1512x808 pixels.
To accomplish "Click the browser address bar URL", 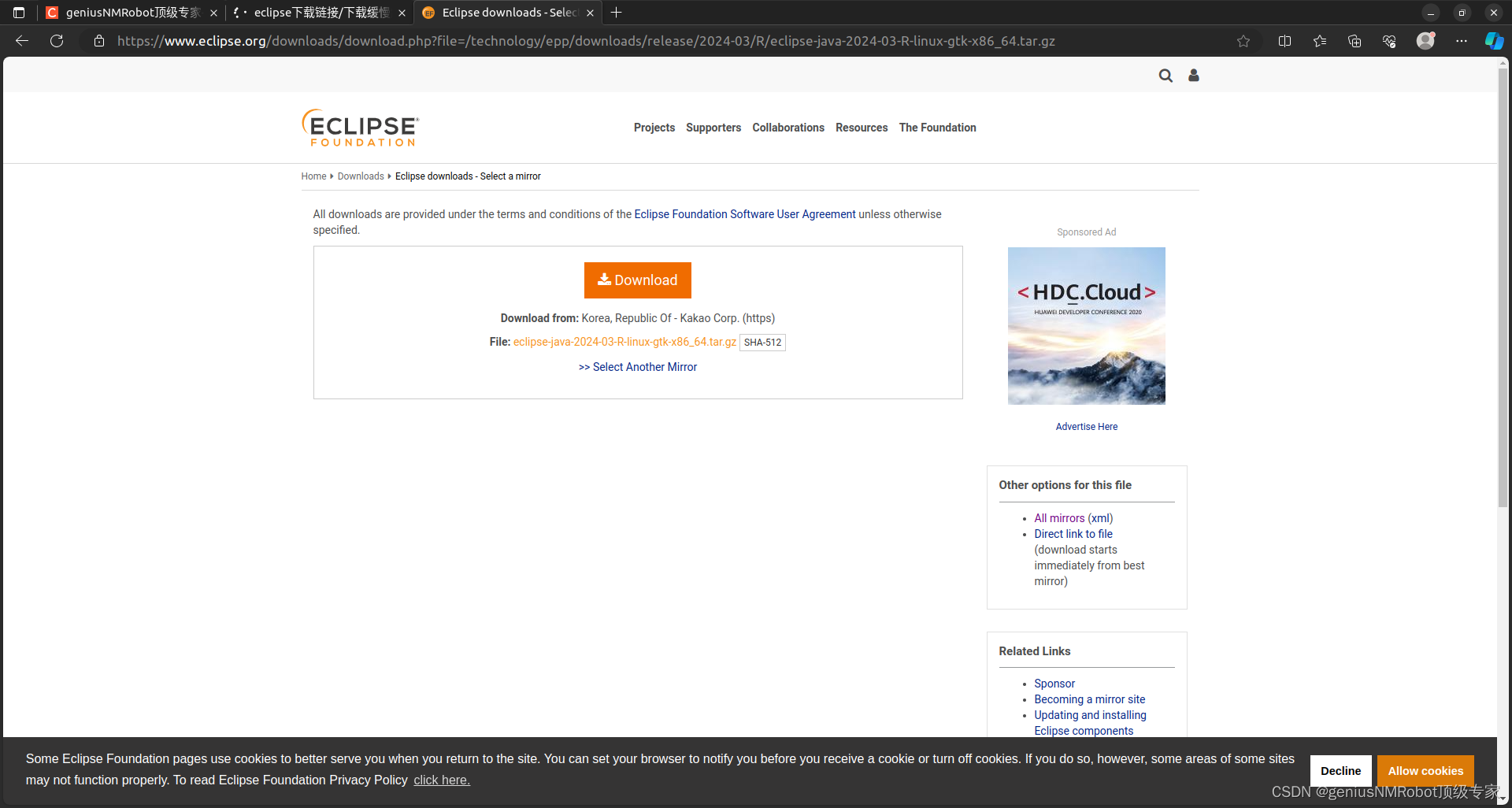I will (586, 41).
